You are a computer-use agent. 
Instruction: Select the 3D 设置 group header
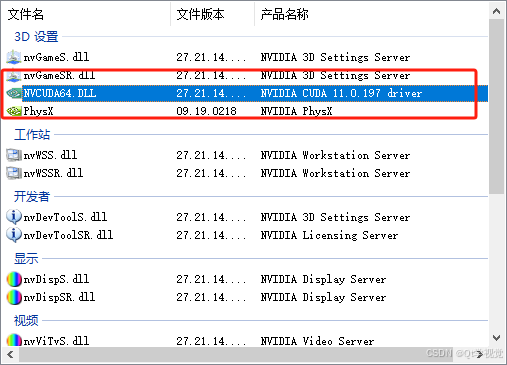pos(36,37)
